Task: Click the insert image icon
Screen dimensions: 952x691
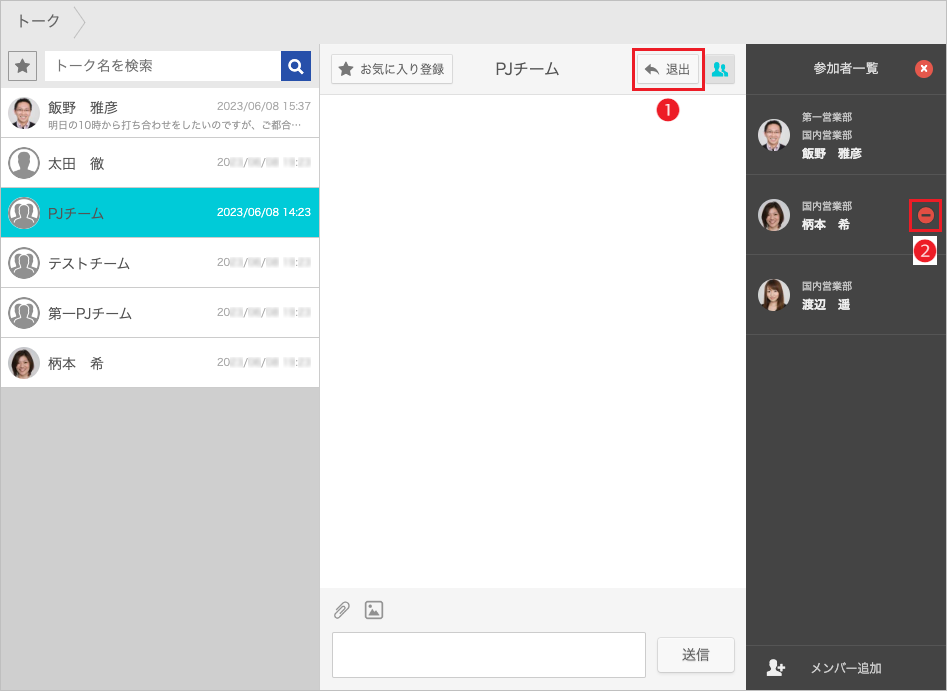Action: tap(374, 610)
